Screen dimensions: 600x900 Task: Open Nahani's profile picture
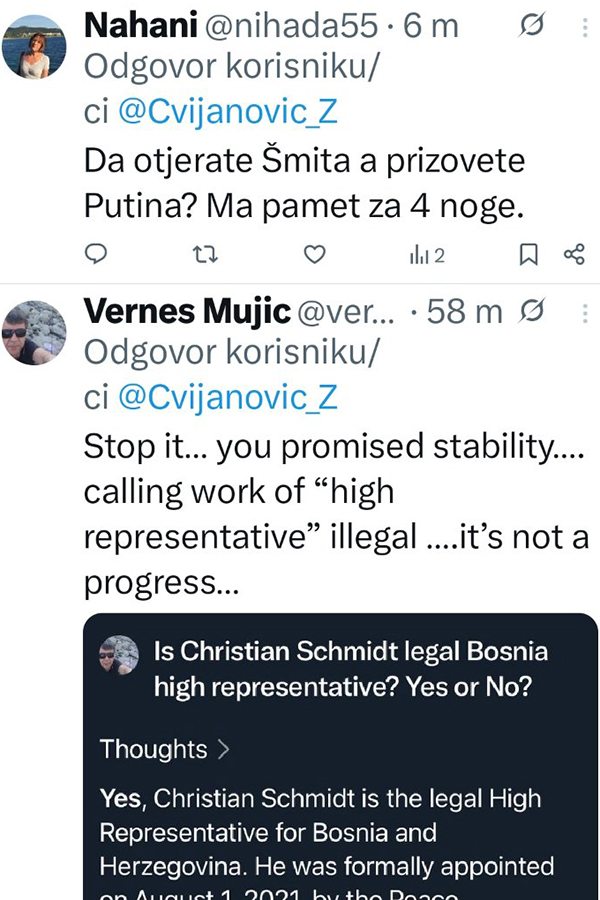pyautogui.click(x=34, y=48)
